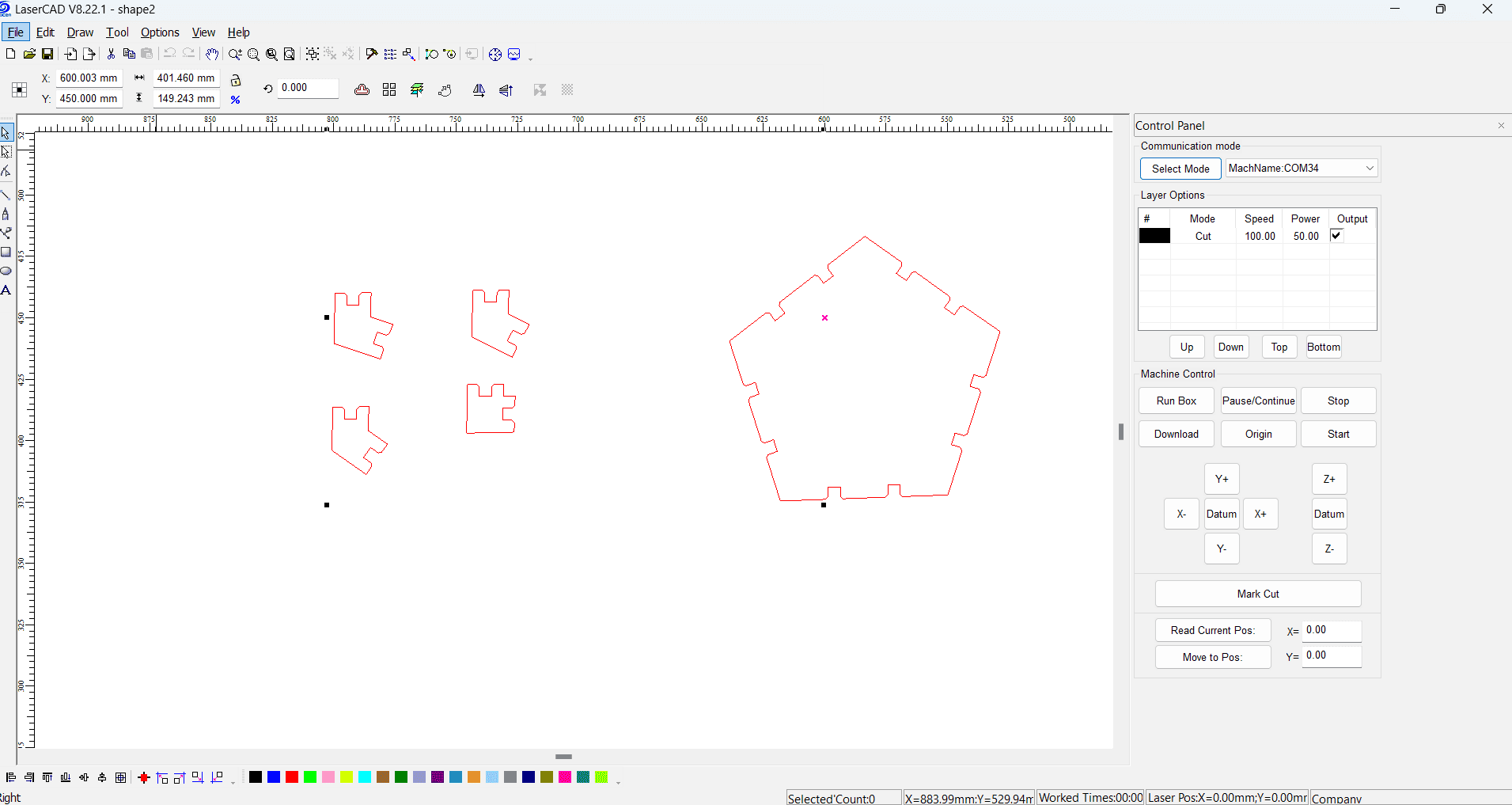Click the align tops icon
The height and width of the screenshot is (805, 1512).
[47, 777]
